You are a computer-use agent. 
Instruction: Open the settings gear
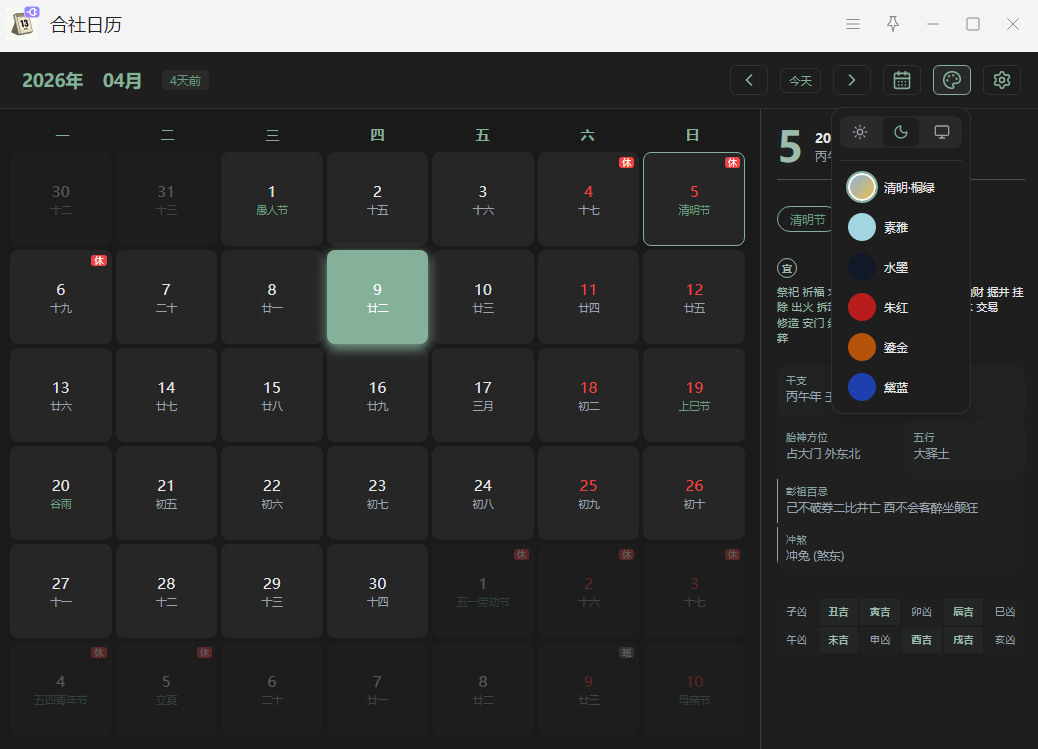(1002, 80)
